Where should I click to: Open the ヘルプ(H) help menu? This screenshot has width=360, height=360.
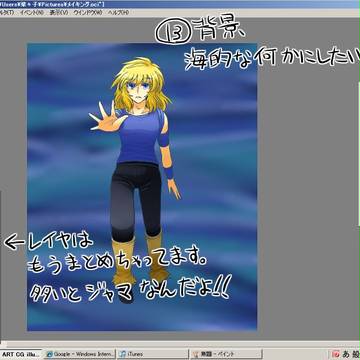click(118, 12)
